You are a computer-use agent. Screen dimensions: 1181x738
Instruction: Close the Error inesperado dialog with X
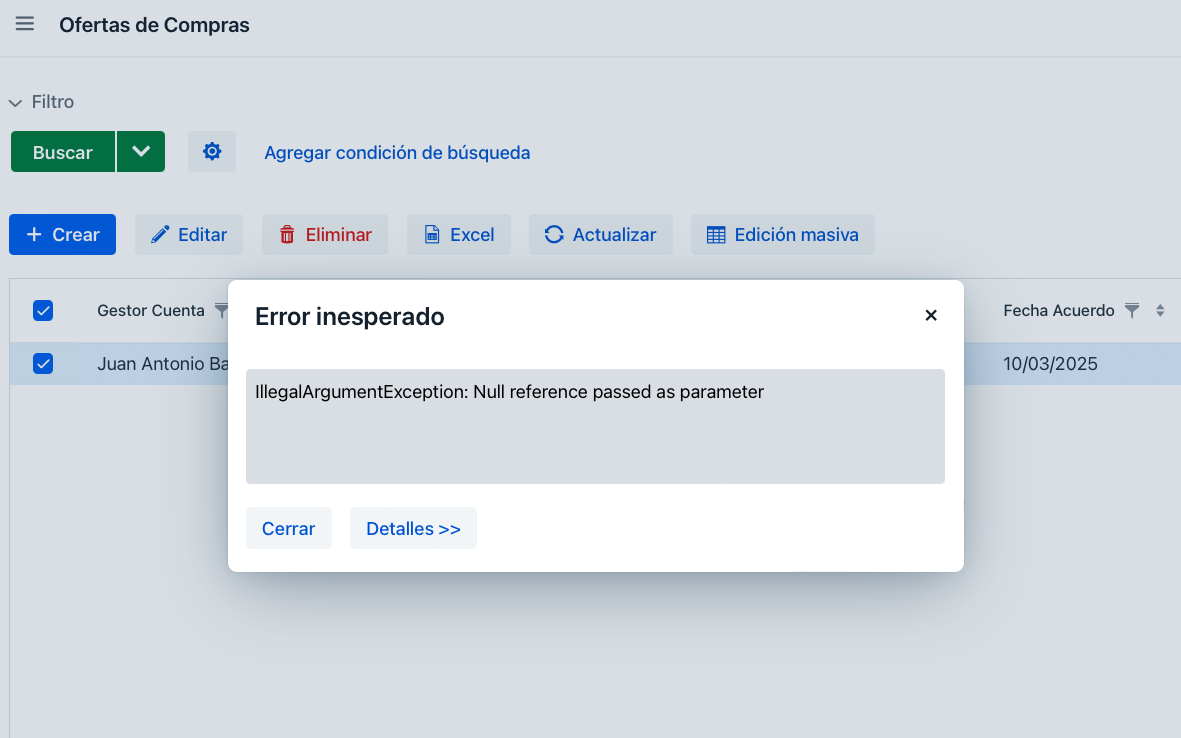(x=931, y=316)
